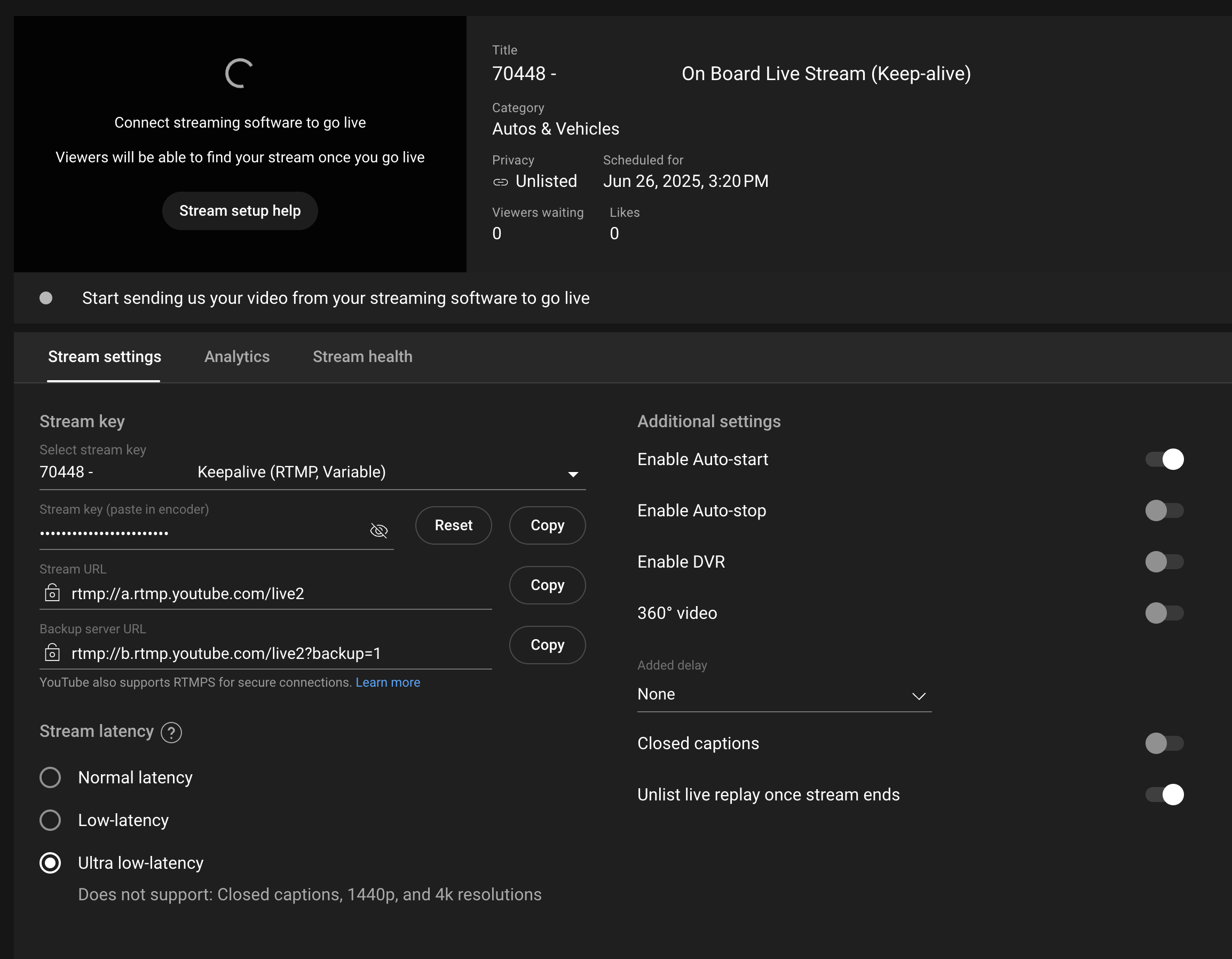
Task: Click the Autos & Vehicles category value
Action: [556, 129]
